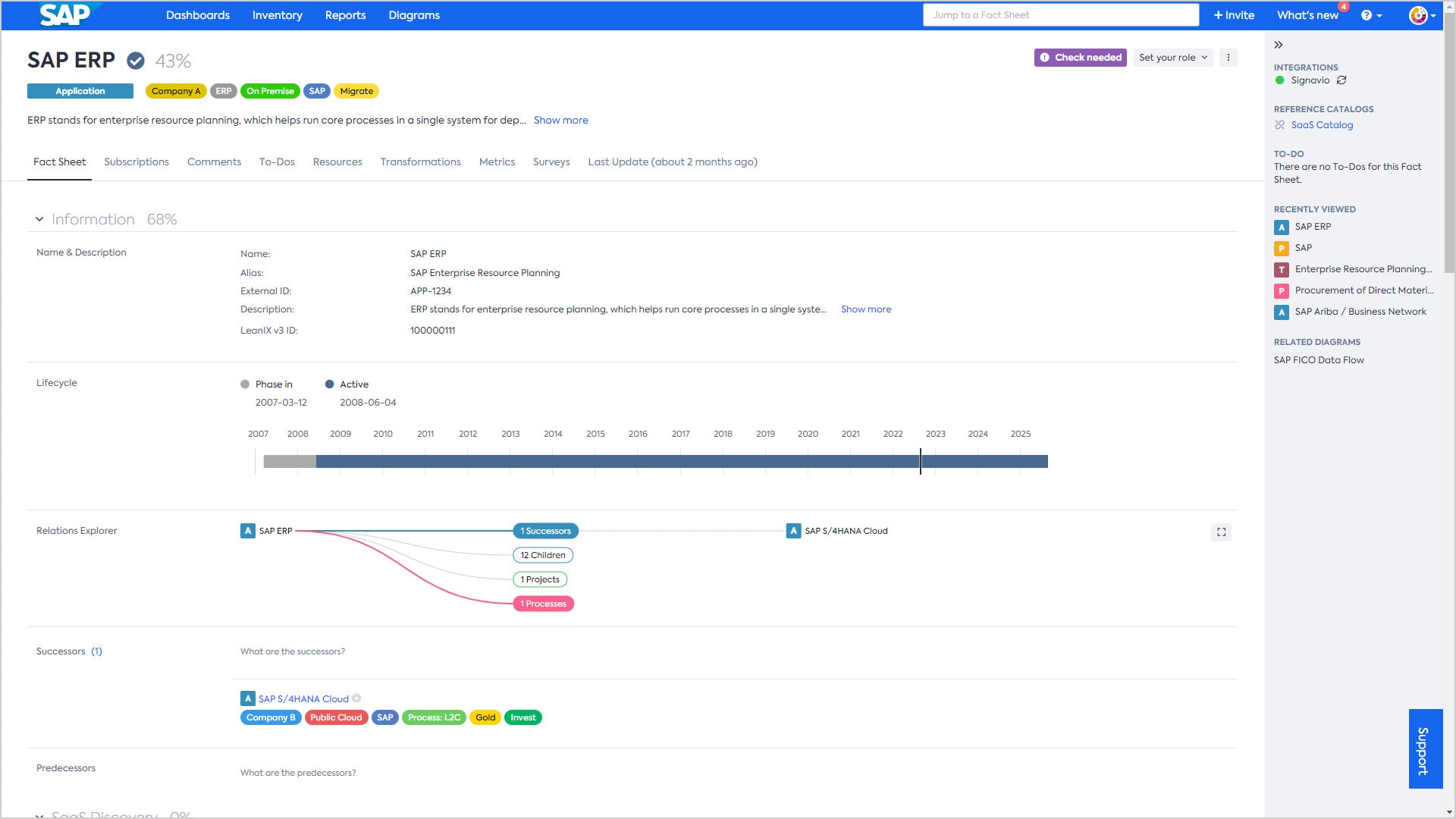Open the SaaS Catalog link

coord(1322,125)
